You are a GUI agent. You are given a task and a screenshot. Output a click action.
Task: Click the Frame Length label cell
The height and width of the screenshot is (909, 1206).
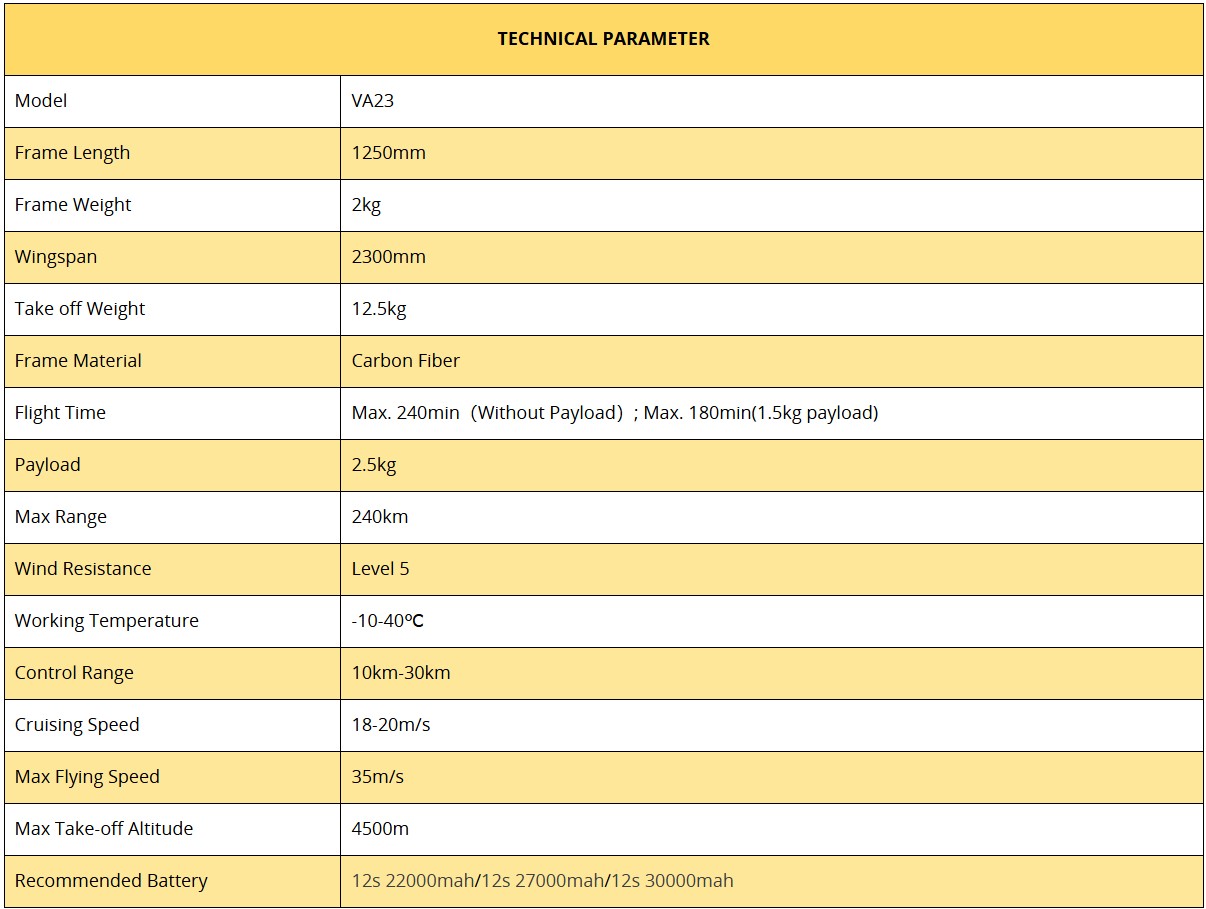(x=172, y=153)
